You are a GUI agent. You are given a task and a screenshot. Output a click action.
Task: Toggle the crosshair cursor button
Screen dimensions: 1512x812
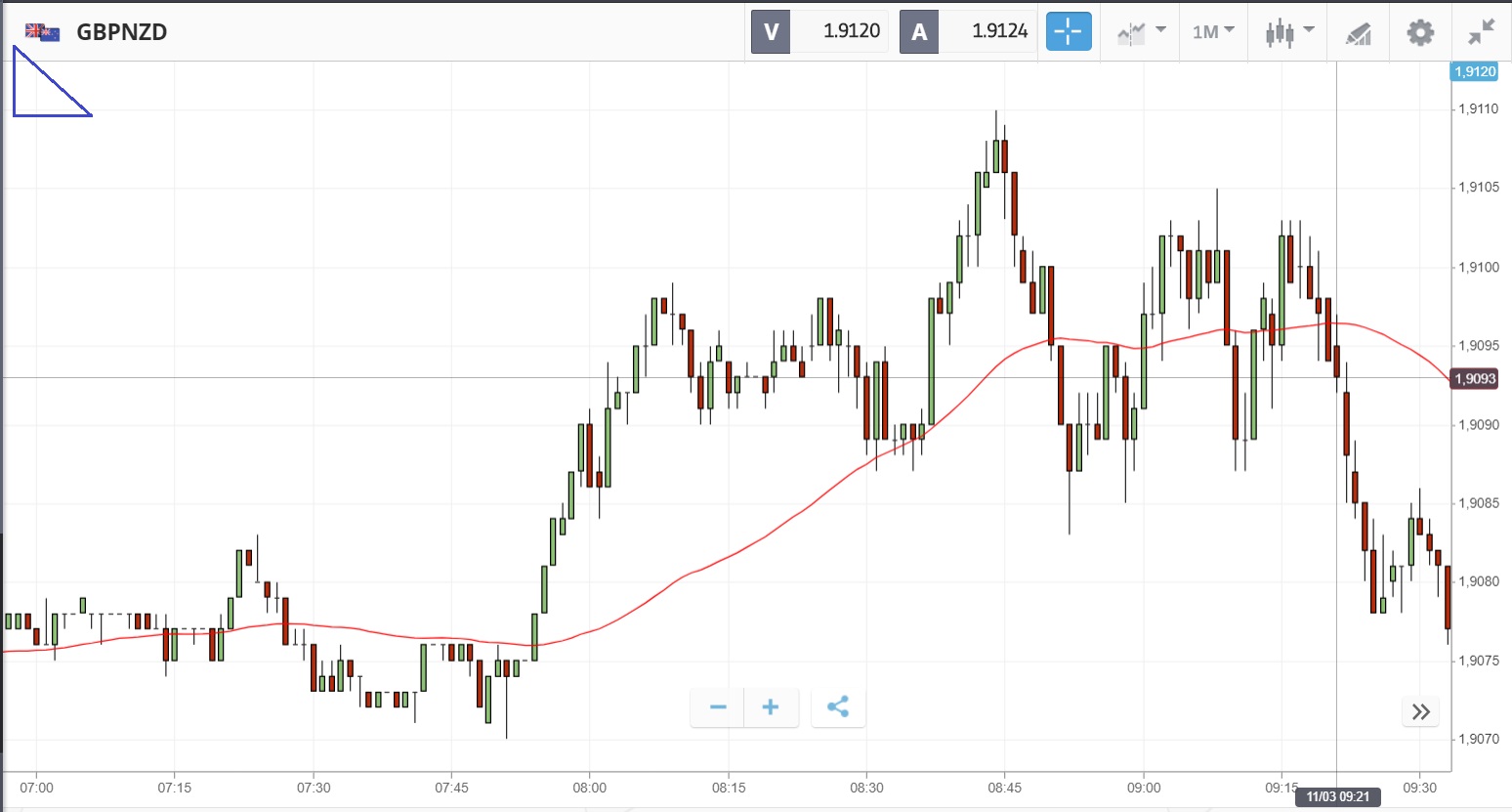click(x=1069, y=31)
